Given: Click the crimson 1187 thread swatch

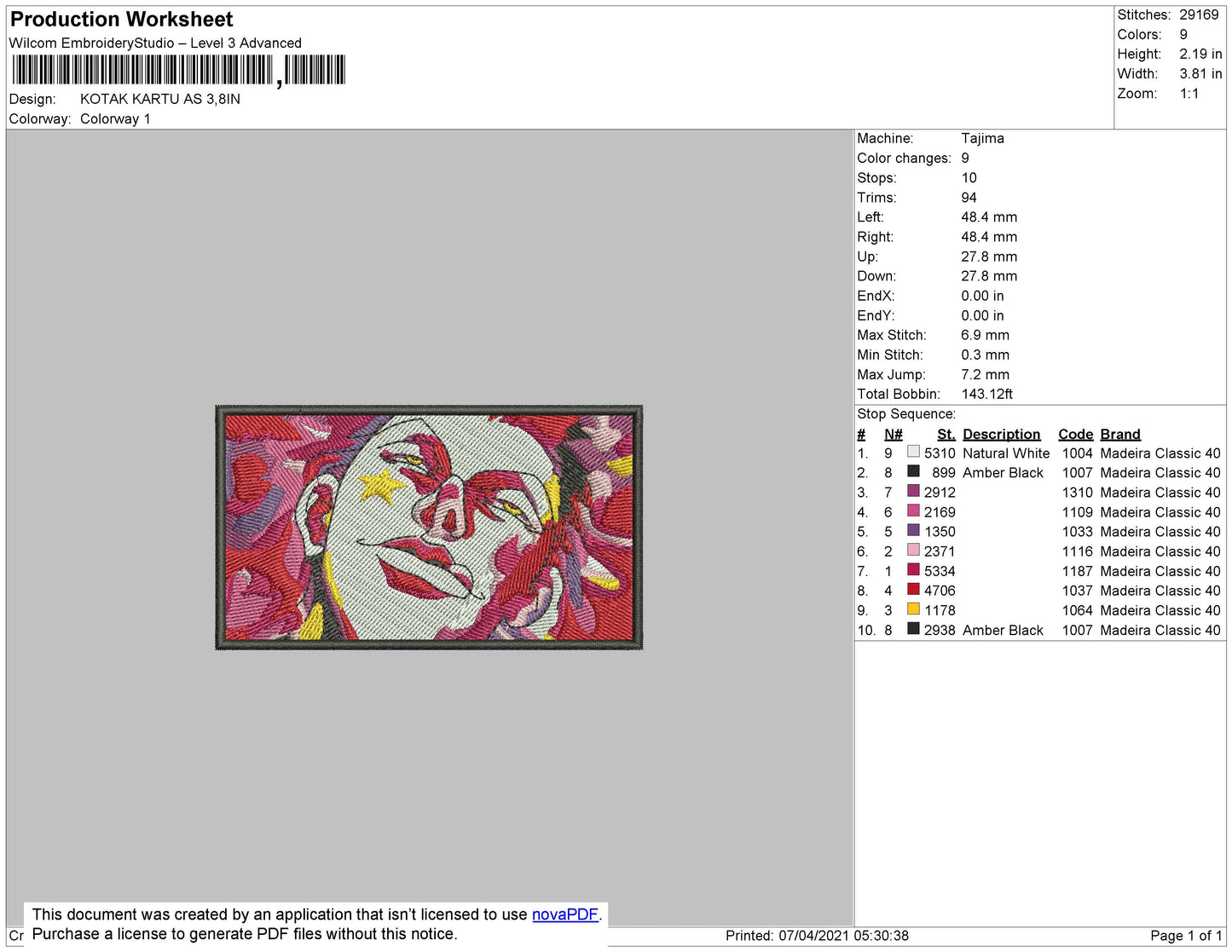Looking at the screenshot, I should (913, 569).
